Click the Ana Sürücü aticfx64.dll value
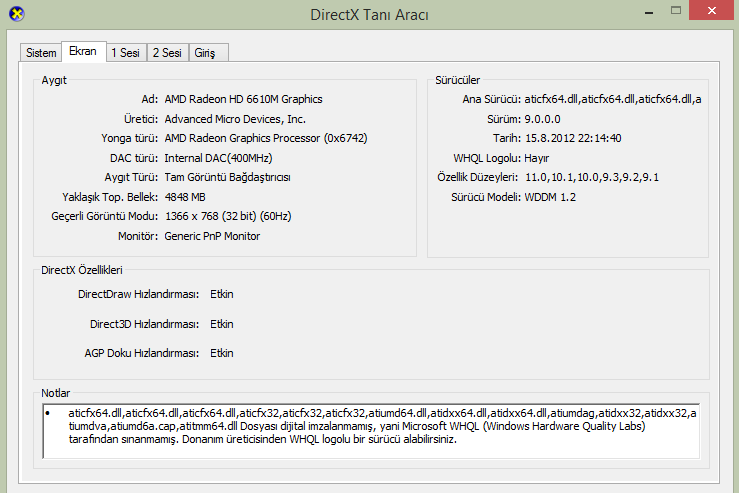This screenshot has width=739, height=493. coord(613,99)
